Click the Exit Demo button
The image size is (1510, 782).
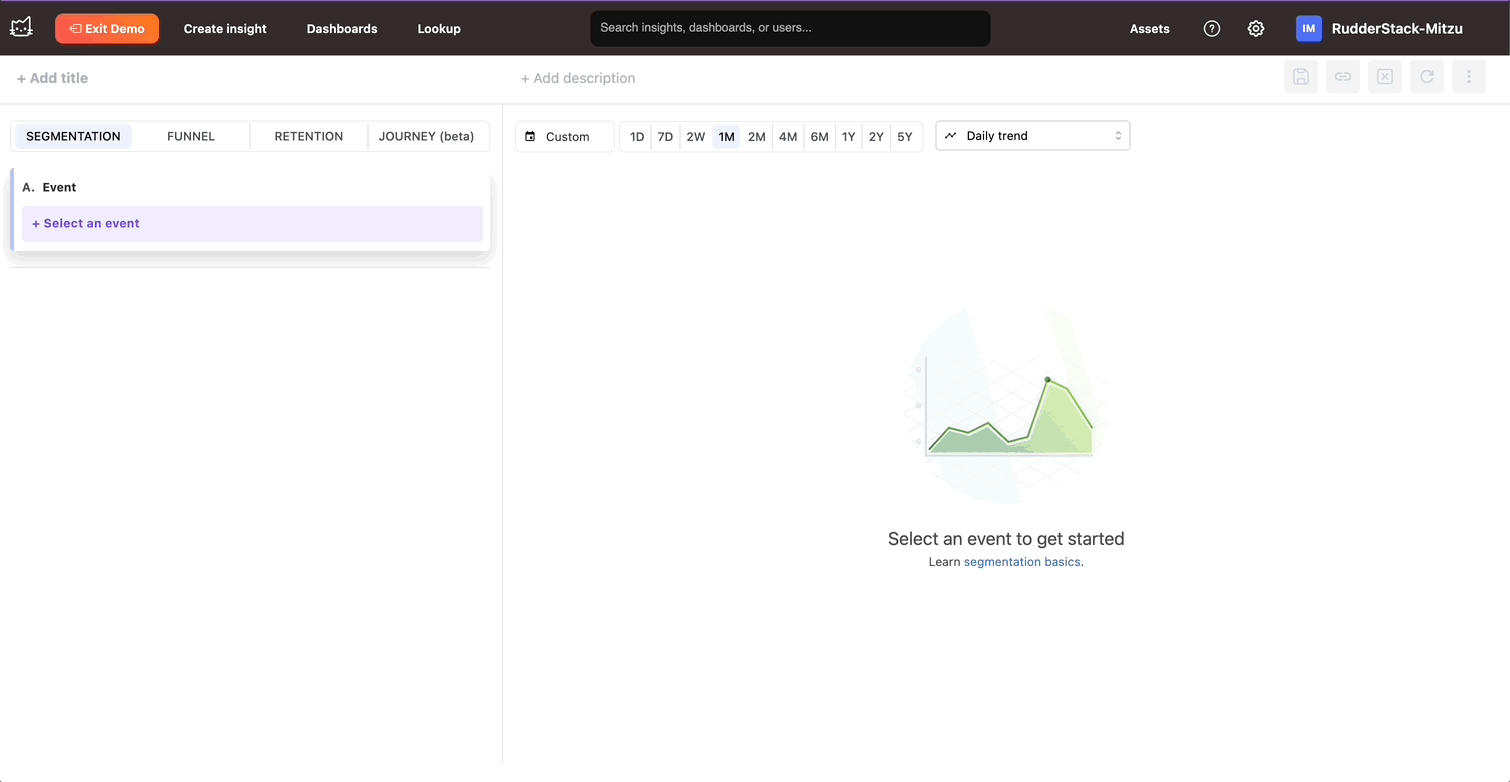click(107, 29)
